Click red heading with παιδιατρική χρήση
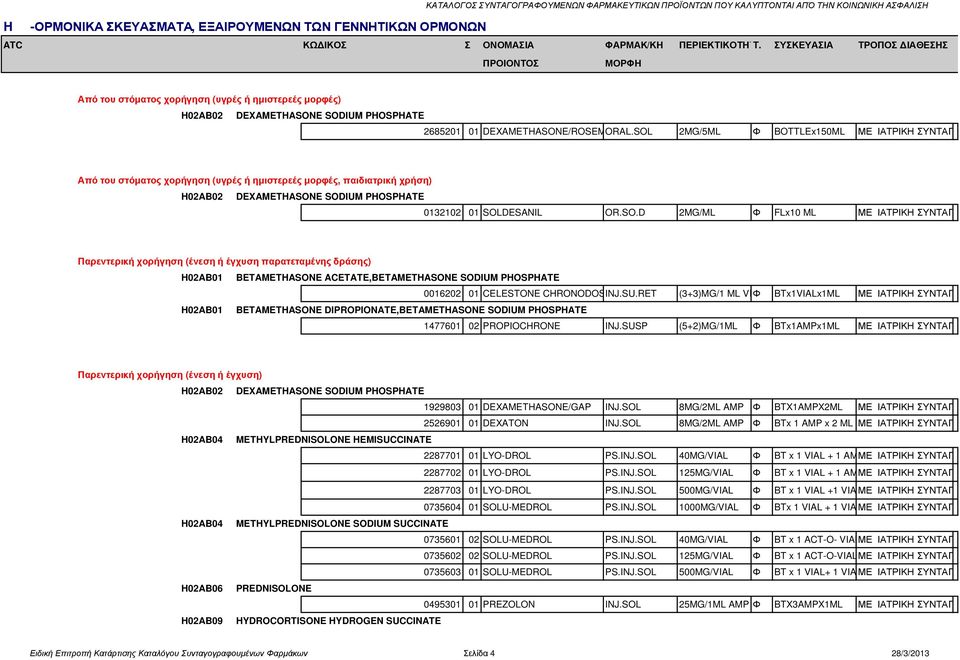 coord(255,181)
